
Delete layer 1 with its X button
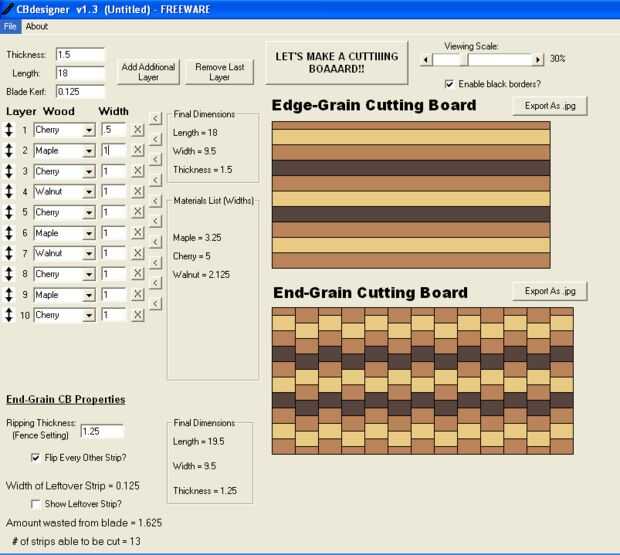(x=138, y=130)
